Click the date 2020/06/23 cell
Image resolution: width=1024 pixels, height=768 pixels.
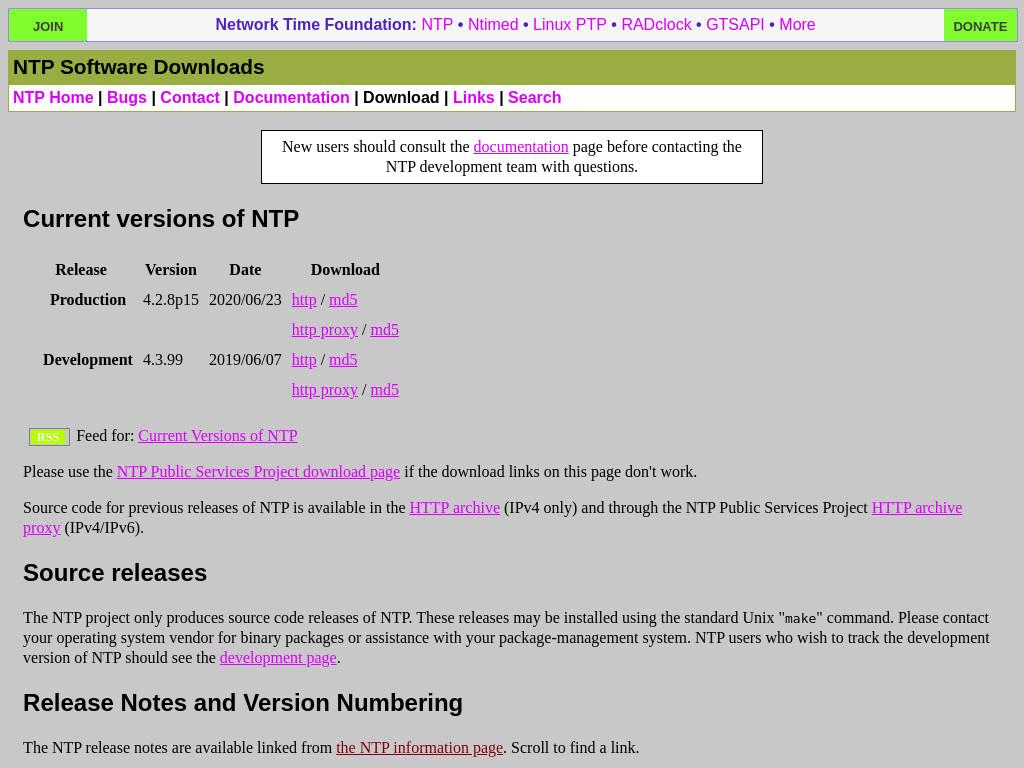pyautogui.click(x=245, y=300)
